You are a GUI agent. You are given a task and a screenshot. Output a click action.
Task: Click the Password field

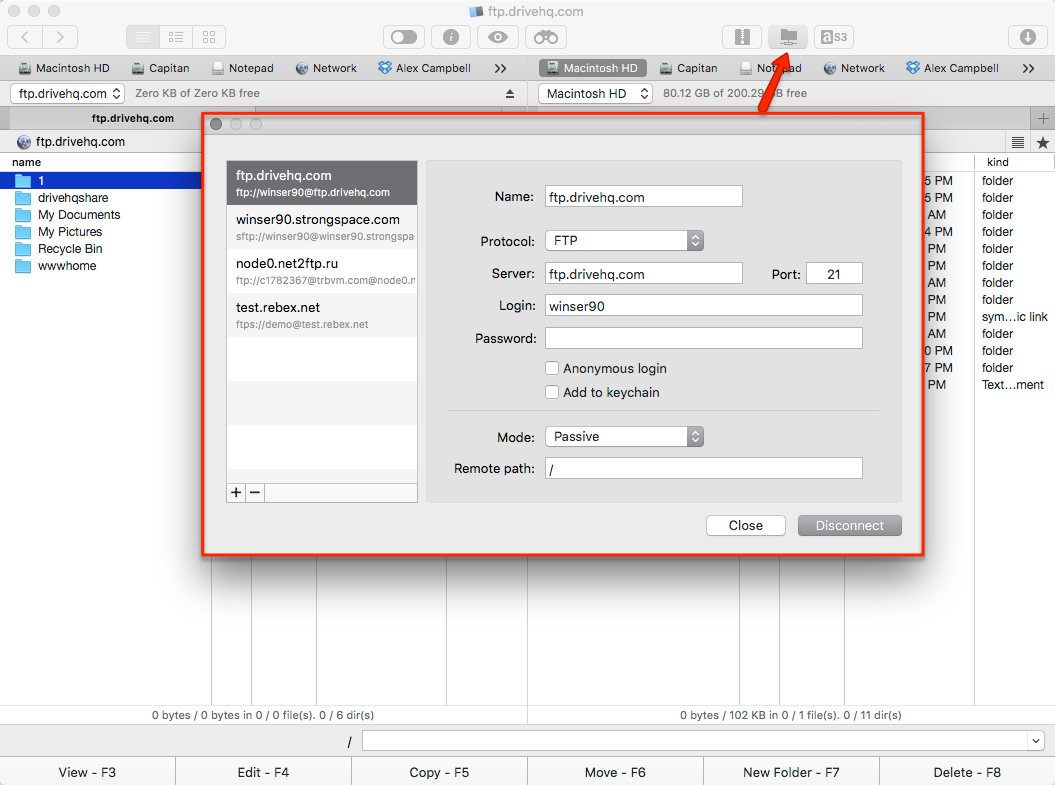tap(704, 338)
